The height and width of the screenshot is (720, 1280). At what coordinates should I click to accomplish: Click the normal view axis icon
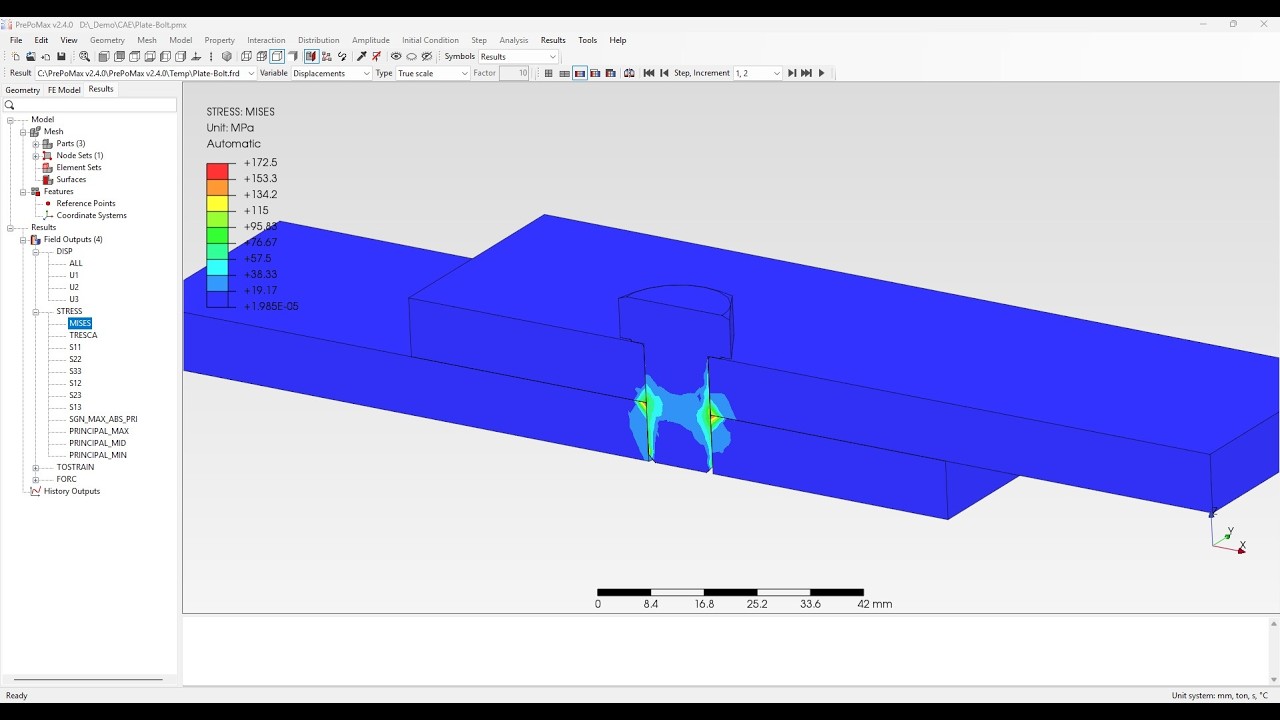coord(196,57)
